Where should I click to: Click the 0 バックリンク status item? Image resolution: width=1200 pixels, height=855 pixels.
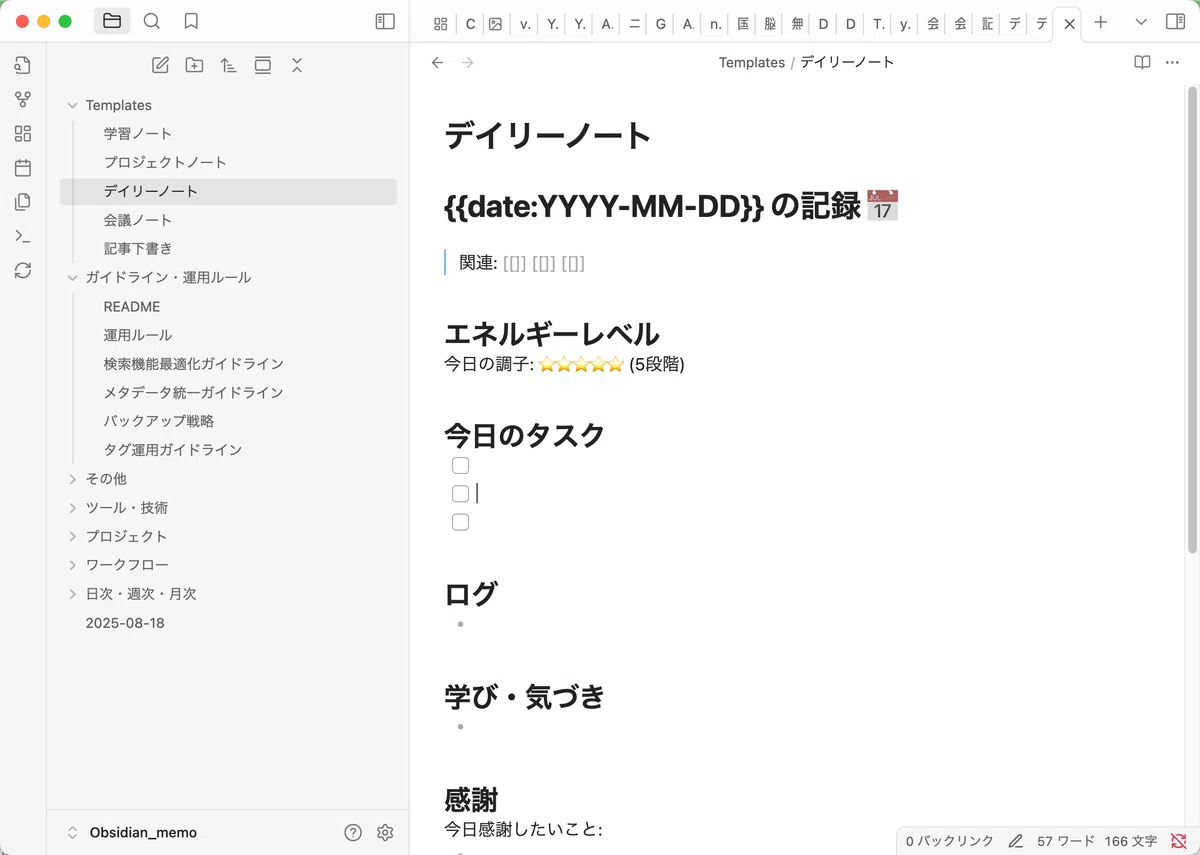[950, 841]
